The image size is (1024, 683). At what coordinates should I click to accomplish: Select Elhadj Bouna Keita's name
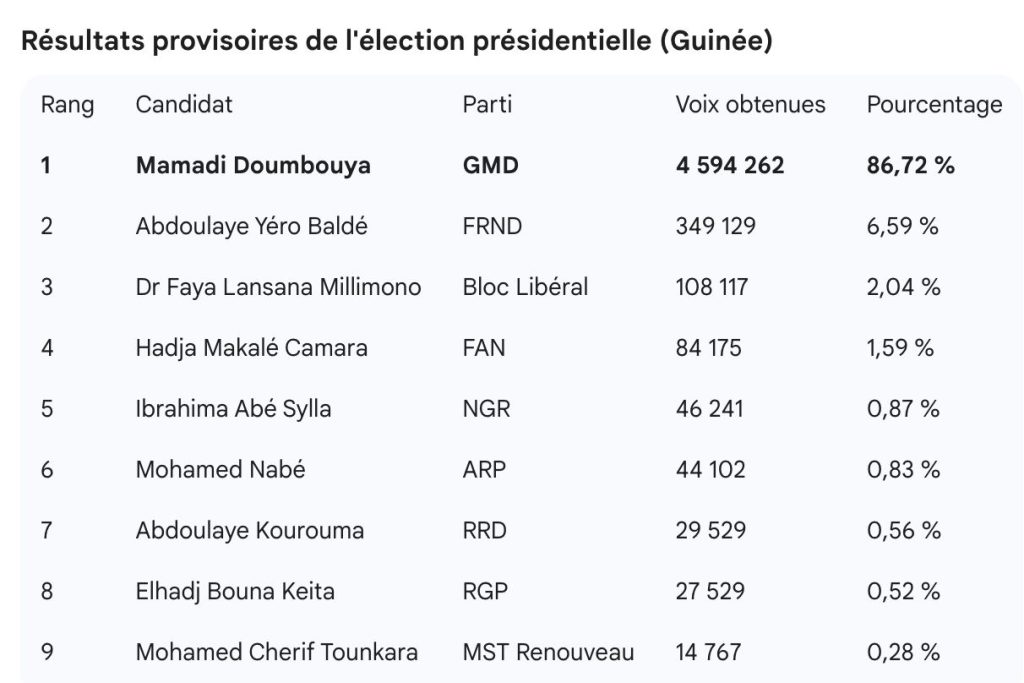point(235,592)
